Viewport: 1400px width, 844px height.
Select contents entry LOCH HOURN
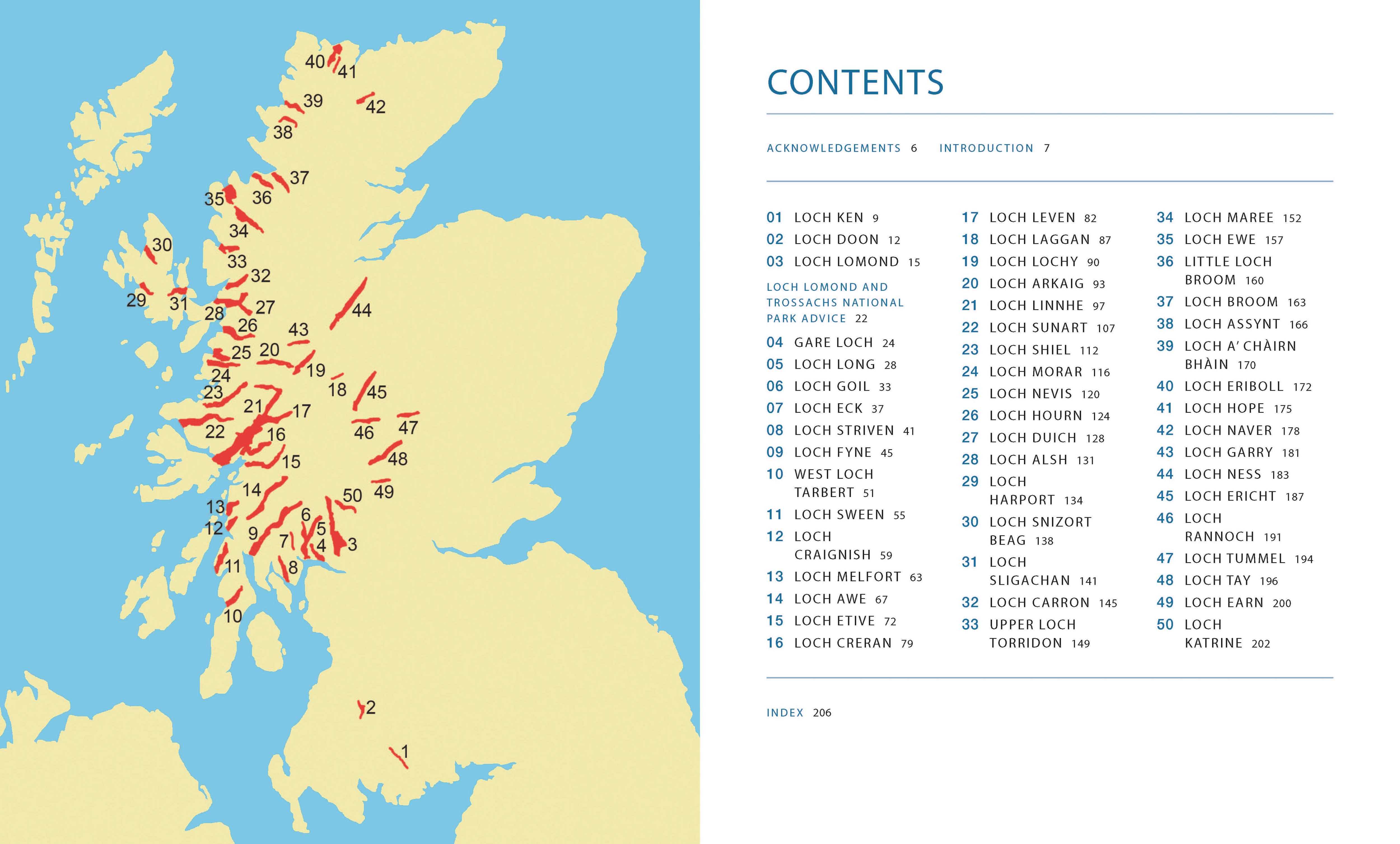tap(1036, 416)
